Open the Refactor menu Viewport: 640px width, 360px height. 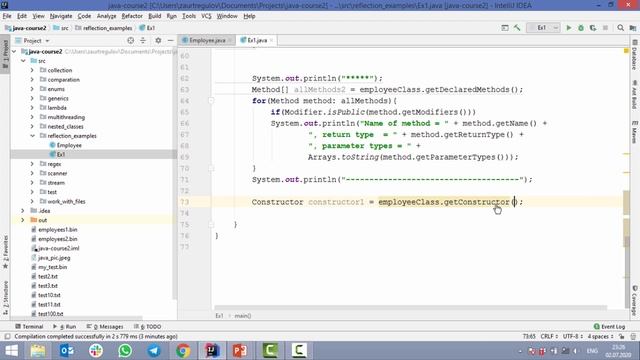tap(132, 16)
